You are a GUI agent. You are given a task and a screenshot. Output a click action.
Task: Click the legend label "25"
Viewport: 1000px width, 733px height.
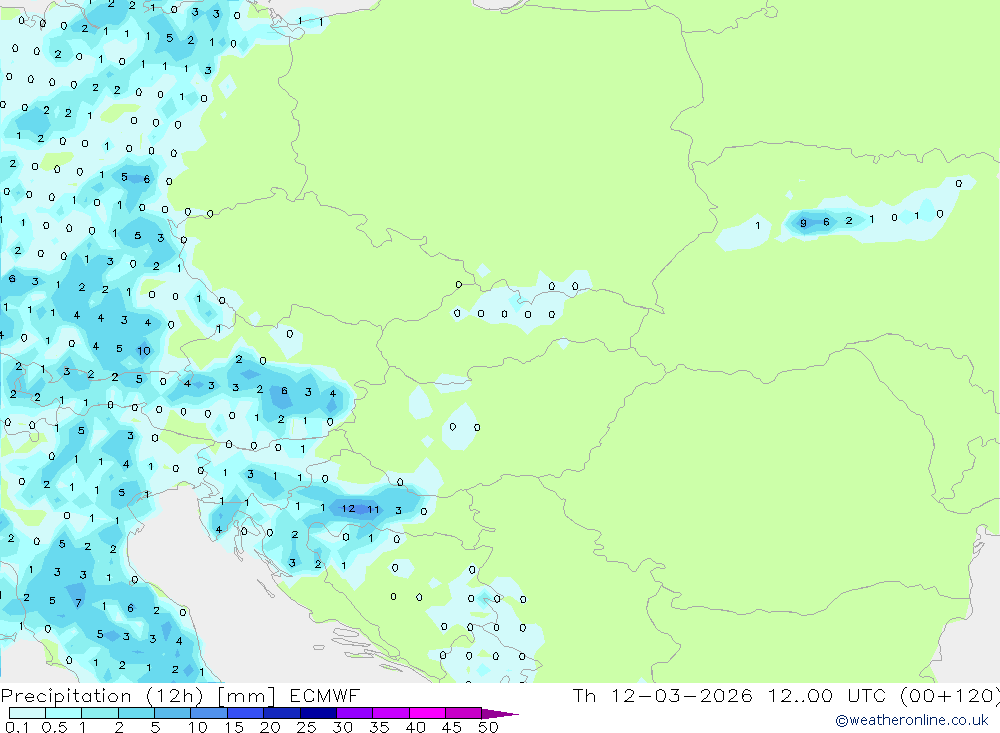[307, 727]
